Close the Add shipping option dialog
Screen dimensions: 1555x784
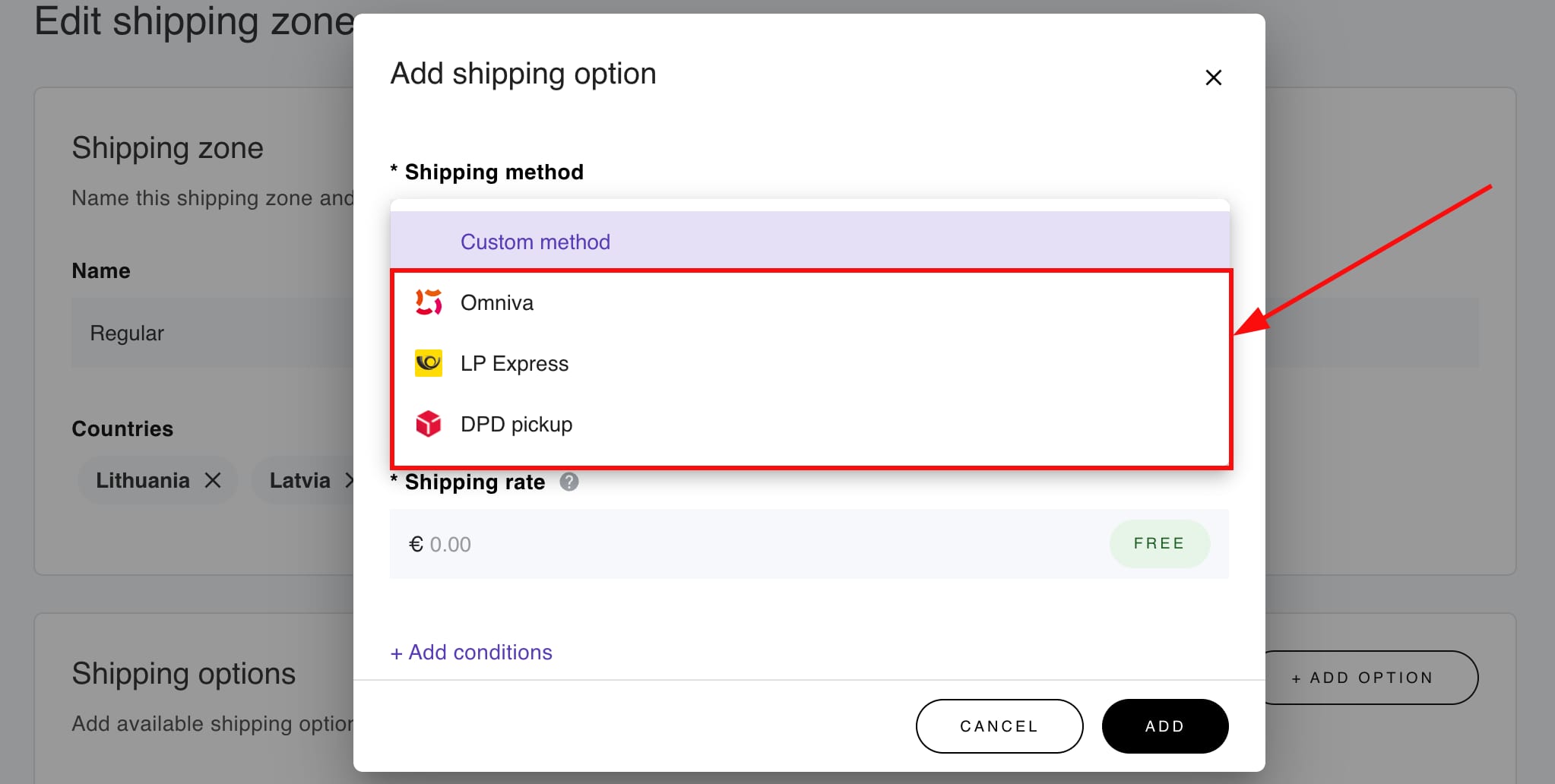point(1213,77)
